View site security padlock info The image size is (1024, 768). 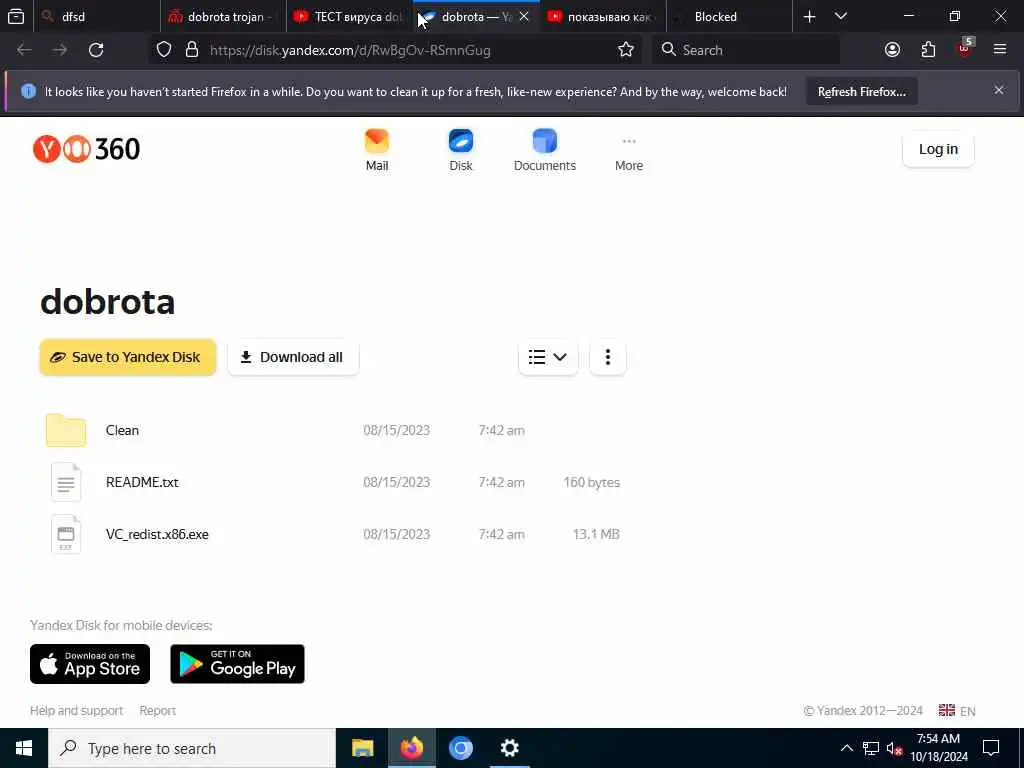point(191,50)
